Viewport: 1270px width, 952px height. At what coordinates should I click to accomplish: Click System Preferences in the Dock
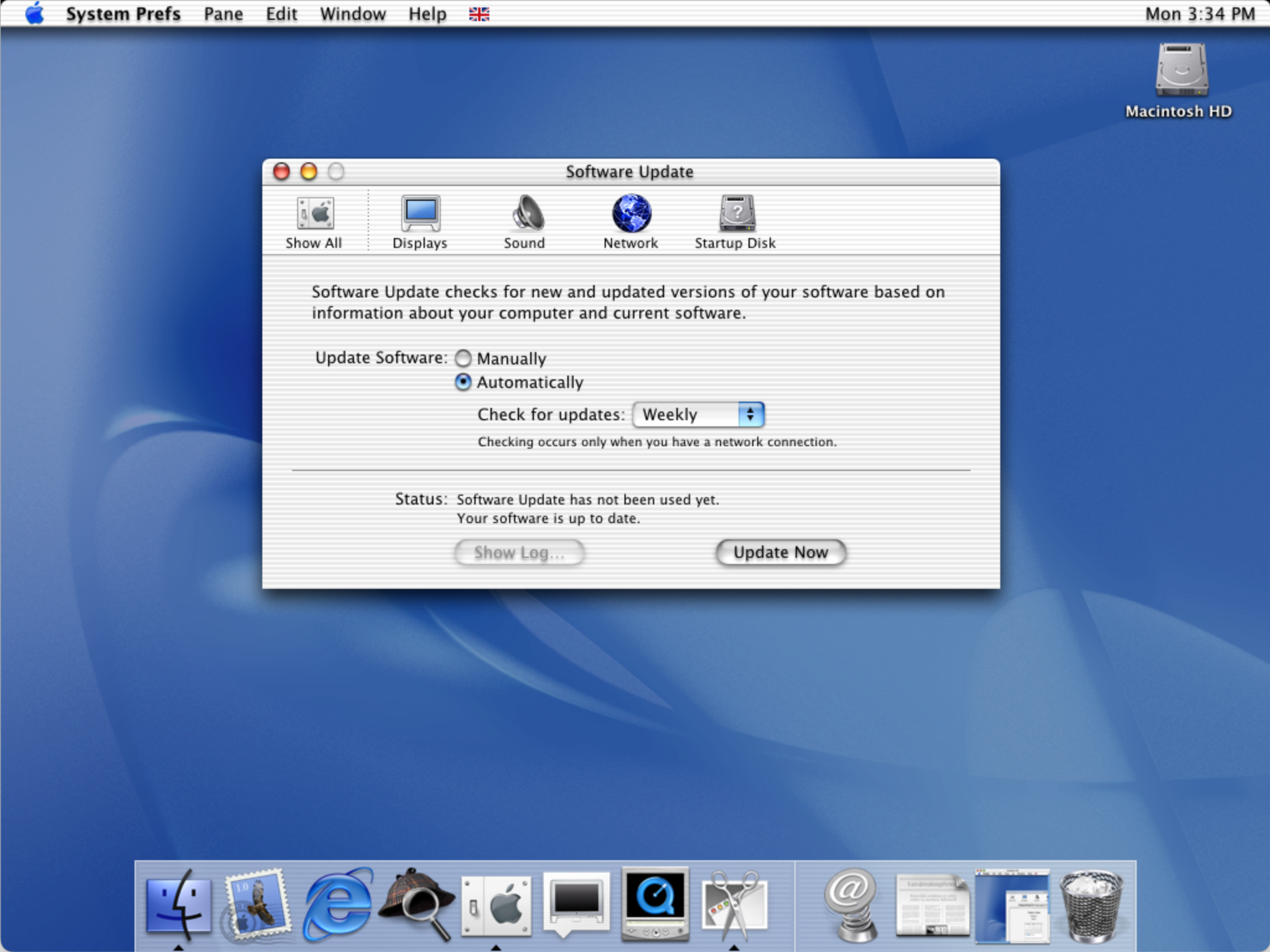pos(496,905)
